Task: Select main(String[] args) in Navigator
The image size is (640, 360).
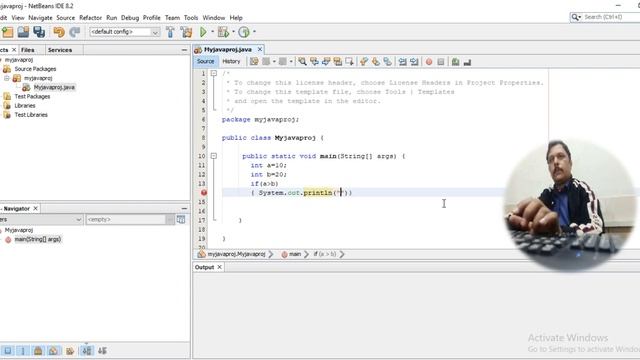Action: tap(38, 239)
